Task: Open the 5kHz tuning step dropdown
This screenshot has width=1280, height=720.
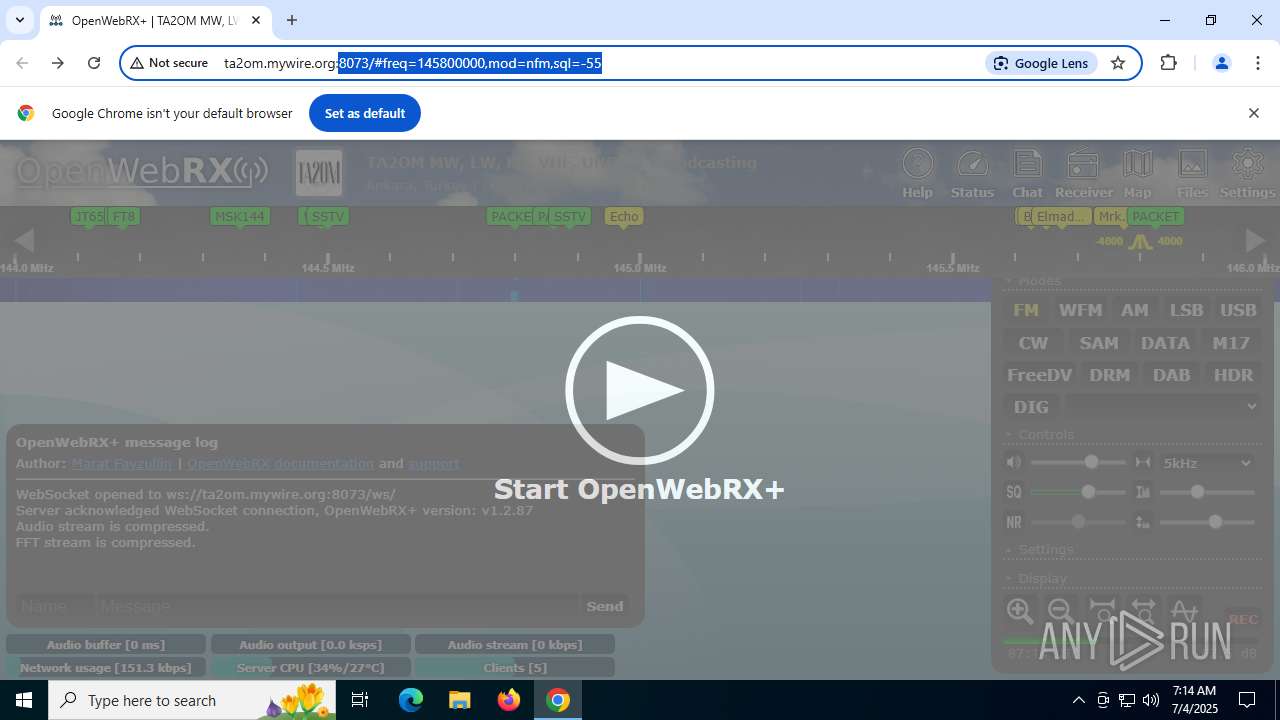Action: coord(1207,463)
